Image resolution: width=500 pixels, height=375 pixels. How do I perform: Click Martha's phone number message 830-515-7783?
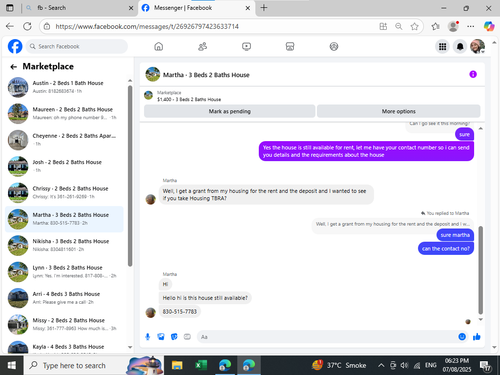[180, 312]
